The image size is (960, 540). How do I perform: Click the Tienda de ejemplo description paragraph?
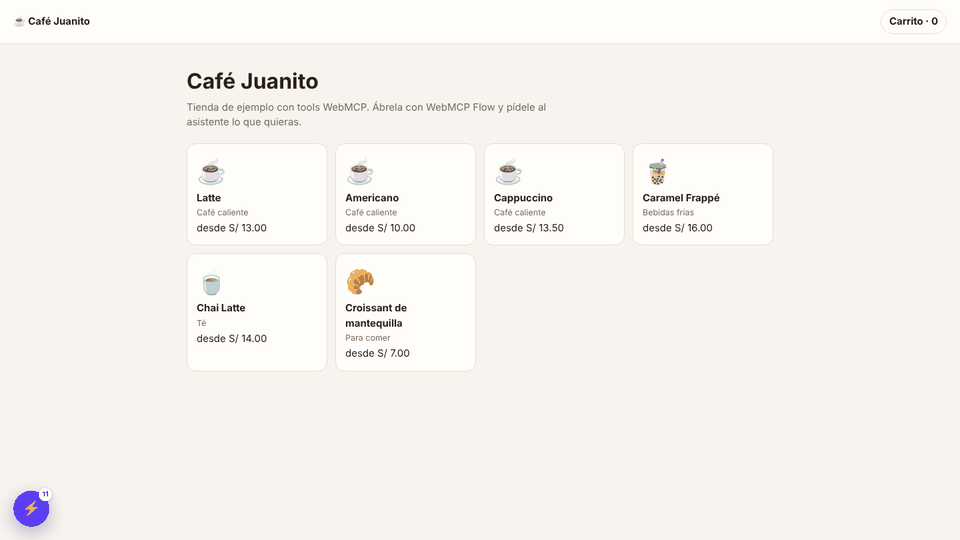click(366, 114)
